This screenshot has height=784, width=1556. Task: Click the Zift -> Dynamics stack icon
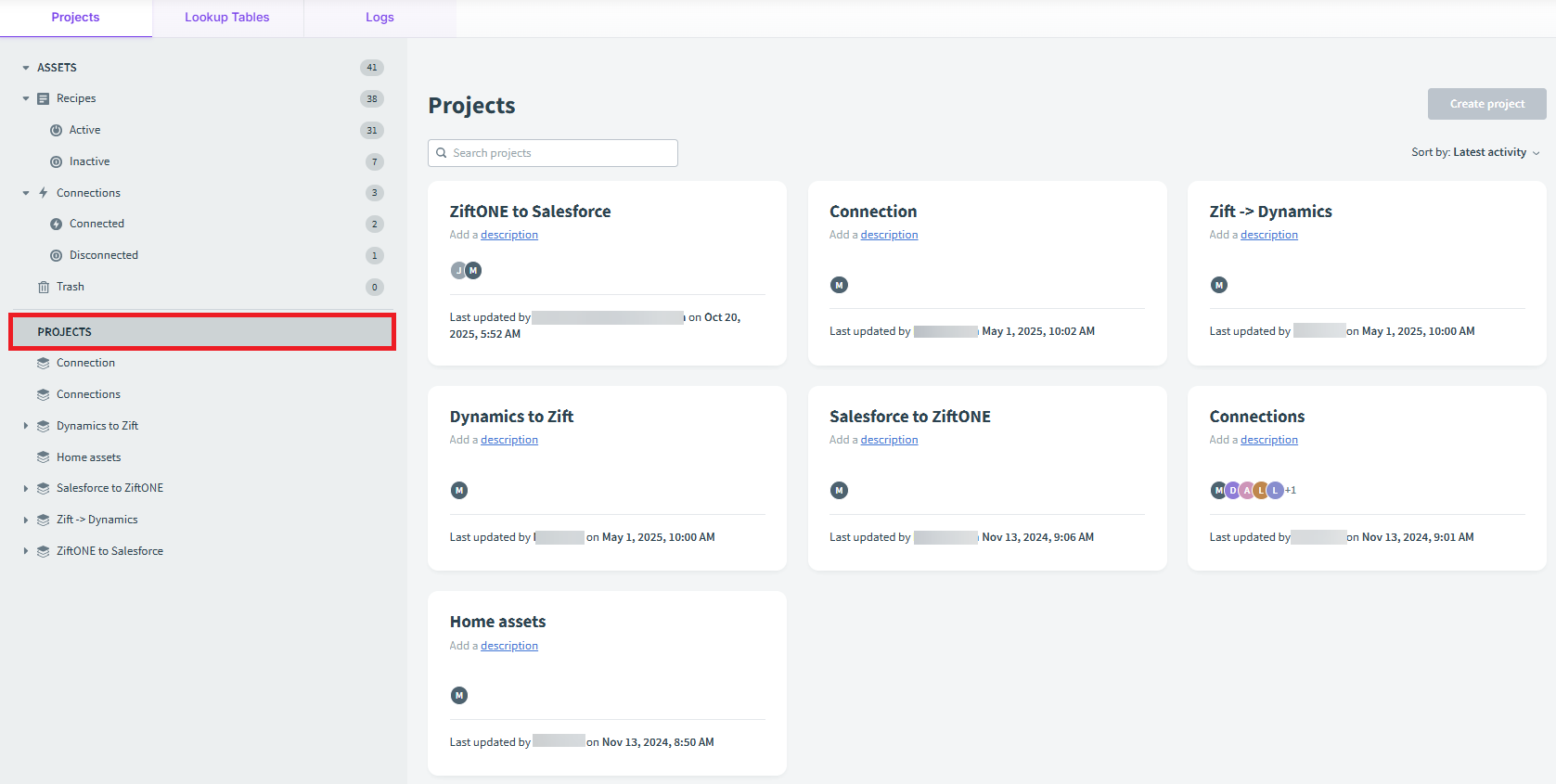click(43, 520)
